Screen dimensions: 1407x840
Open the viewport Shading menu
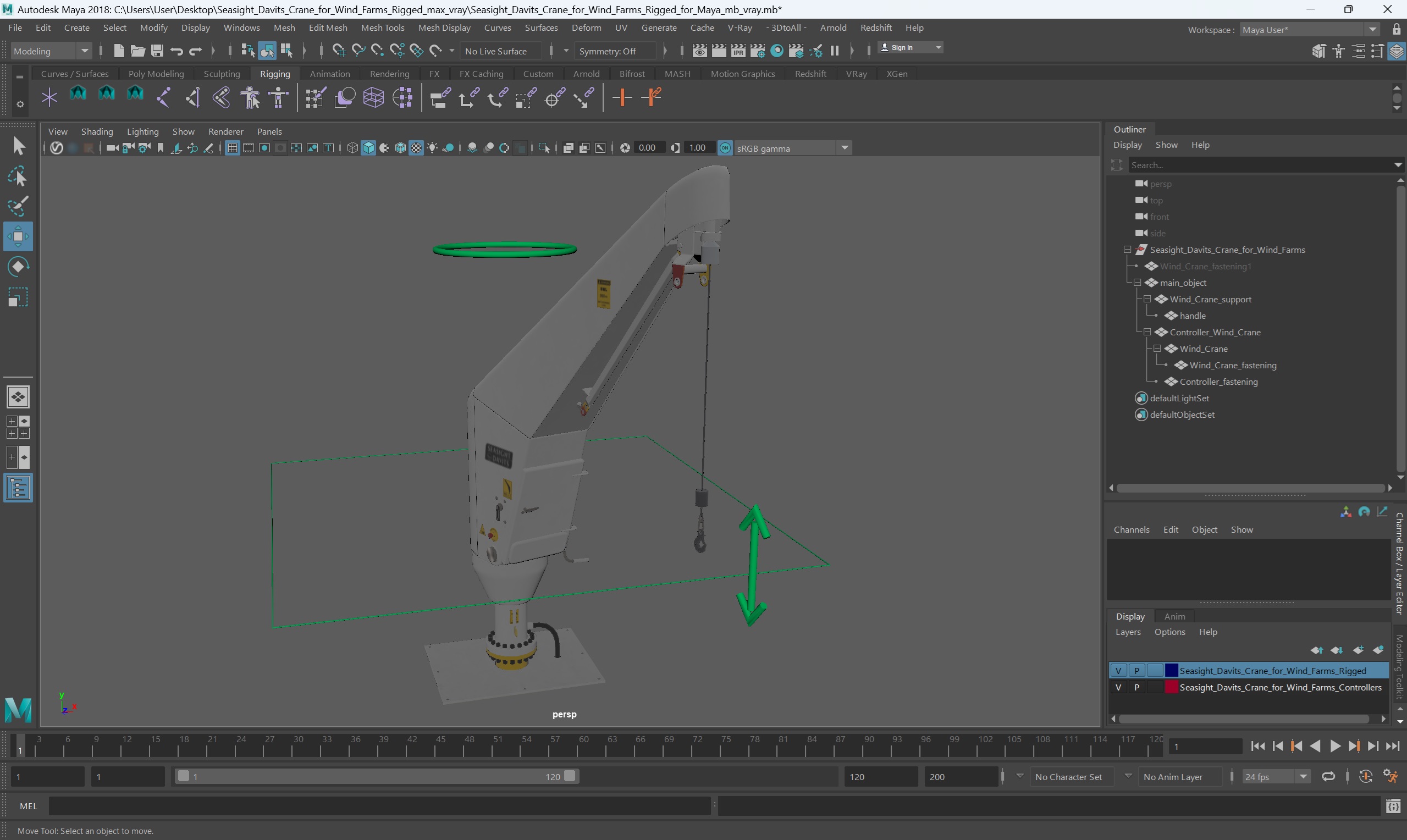(97, 131)
